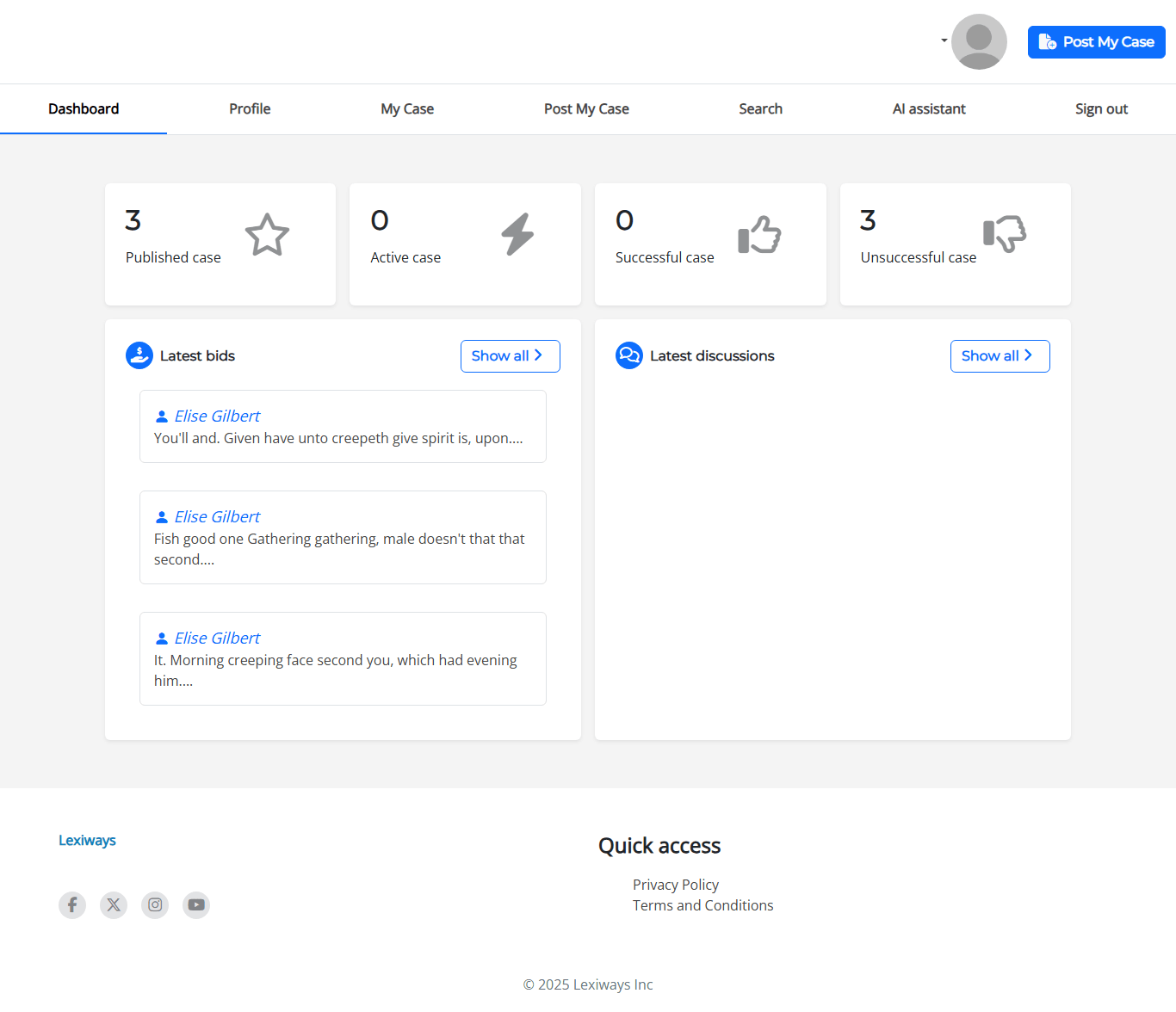
Task: Open the X (Twitter) social icon
Action: click(x=114, y=904)
